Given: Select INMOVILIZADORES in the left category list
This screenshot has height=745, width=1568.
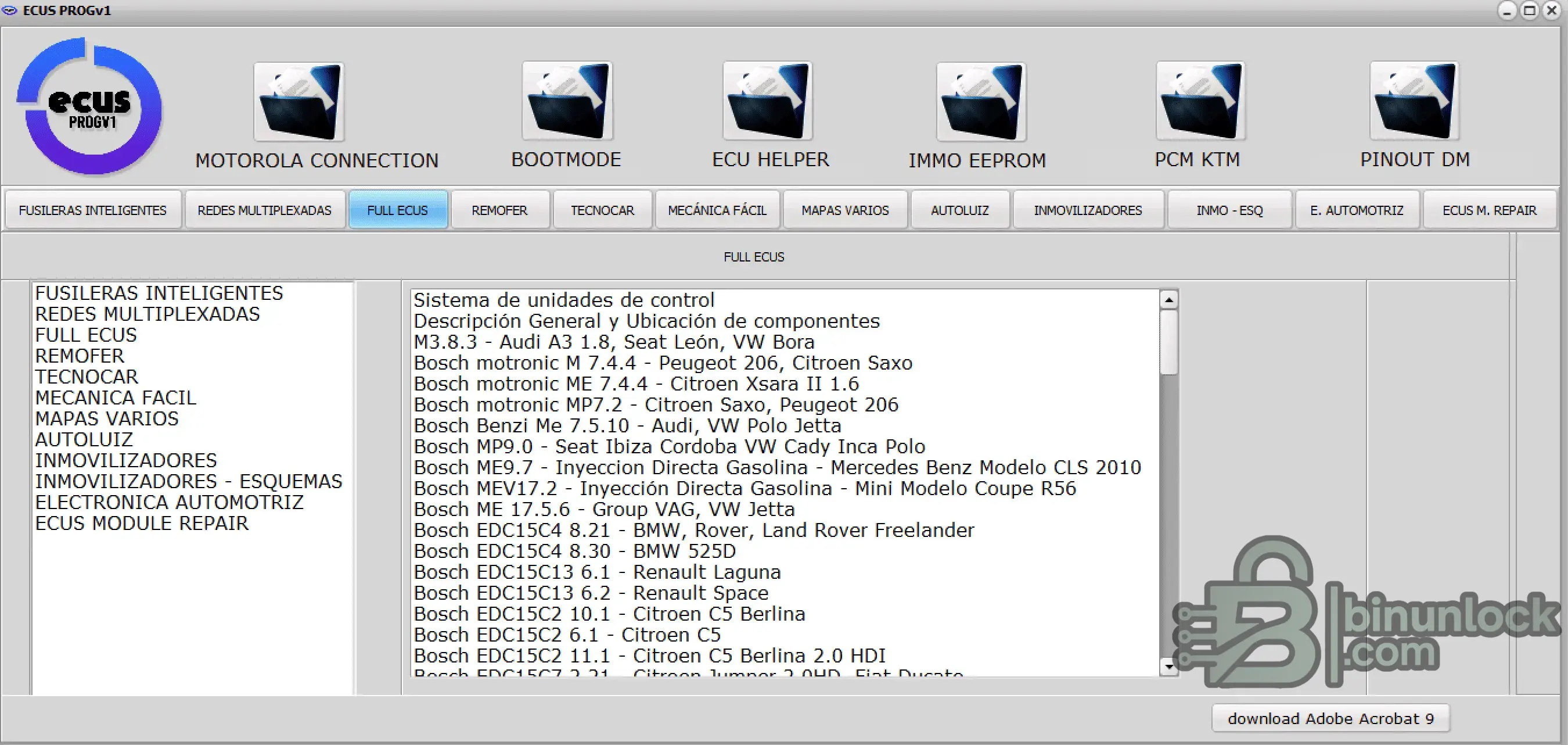Looking at the screenshot, I should tap(126, 460).
